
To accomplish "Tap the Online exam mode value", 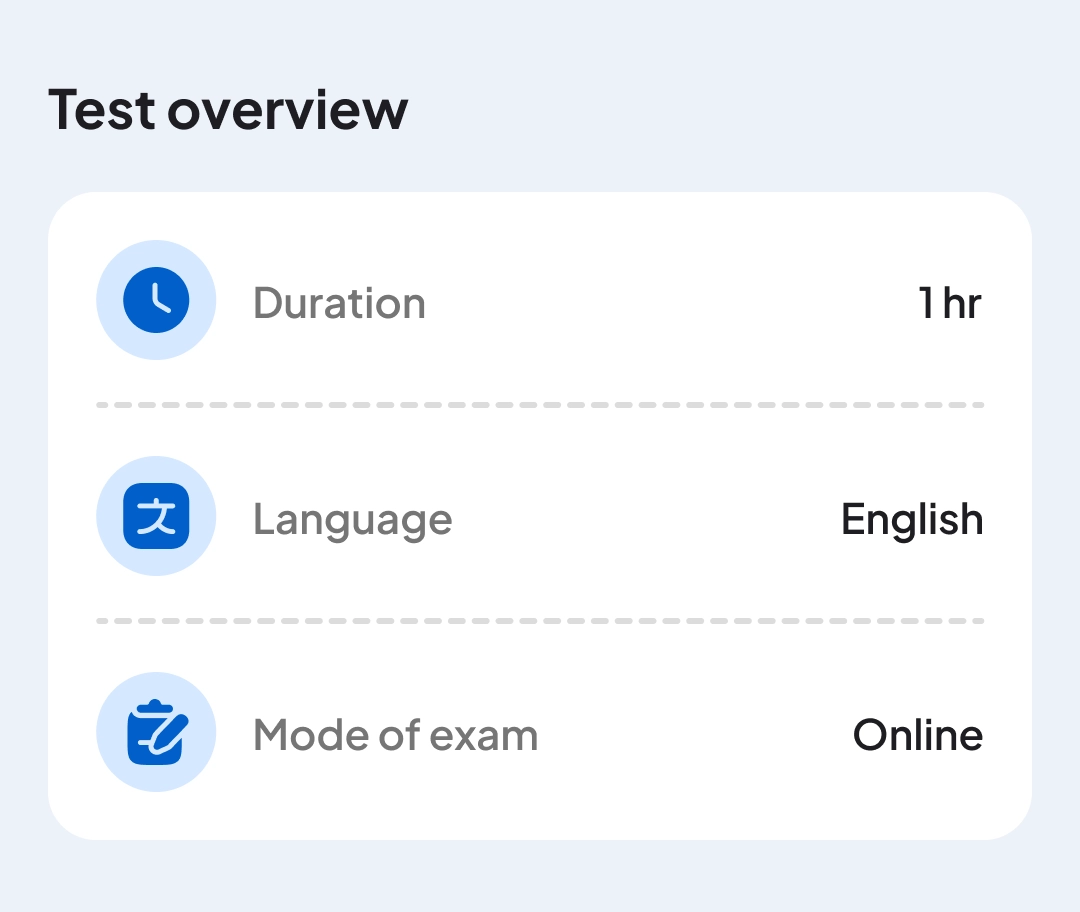I will [918, 736].
